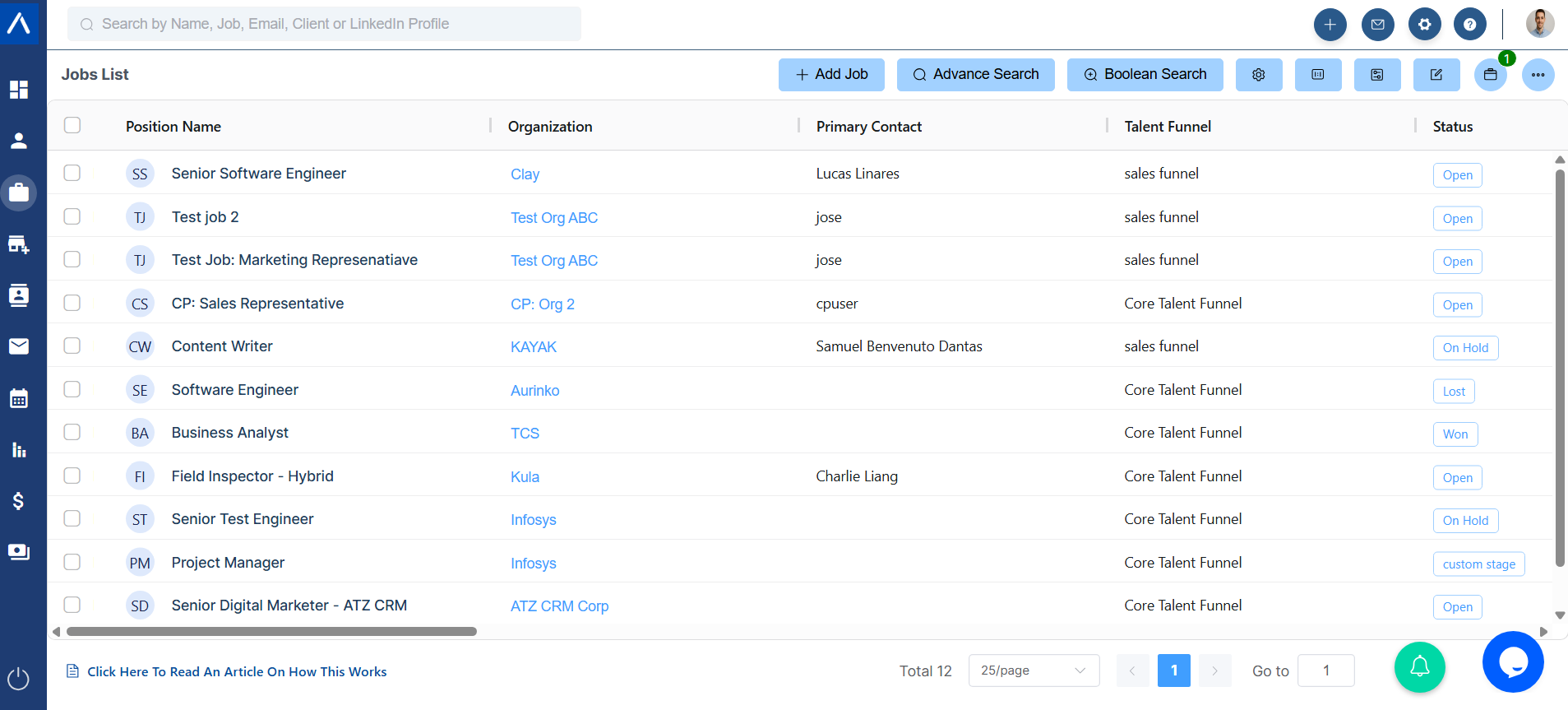1568x710 pixels.
Task: Click the horizontal scrollbar of the table
Action: point(271,632)
